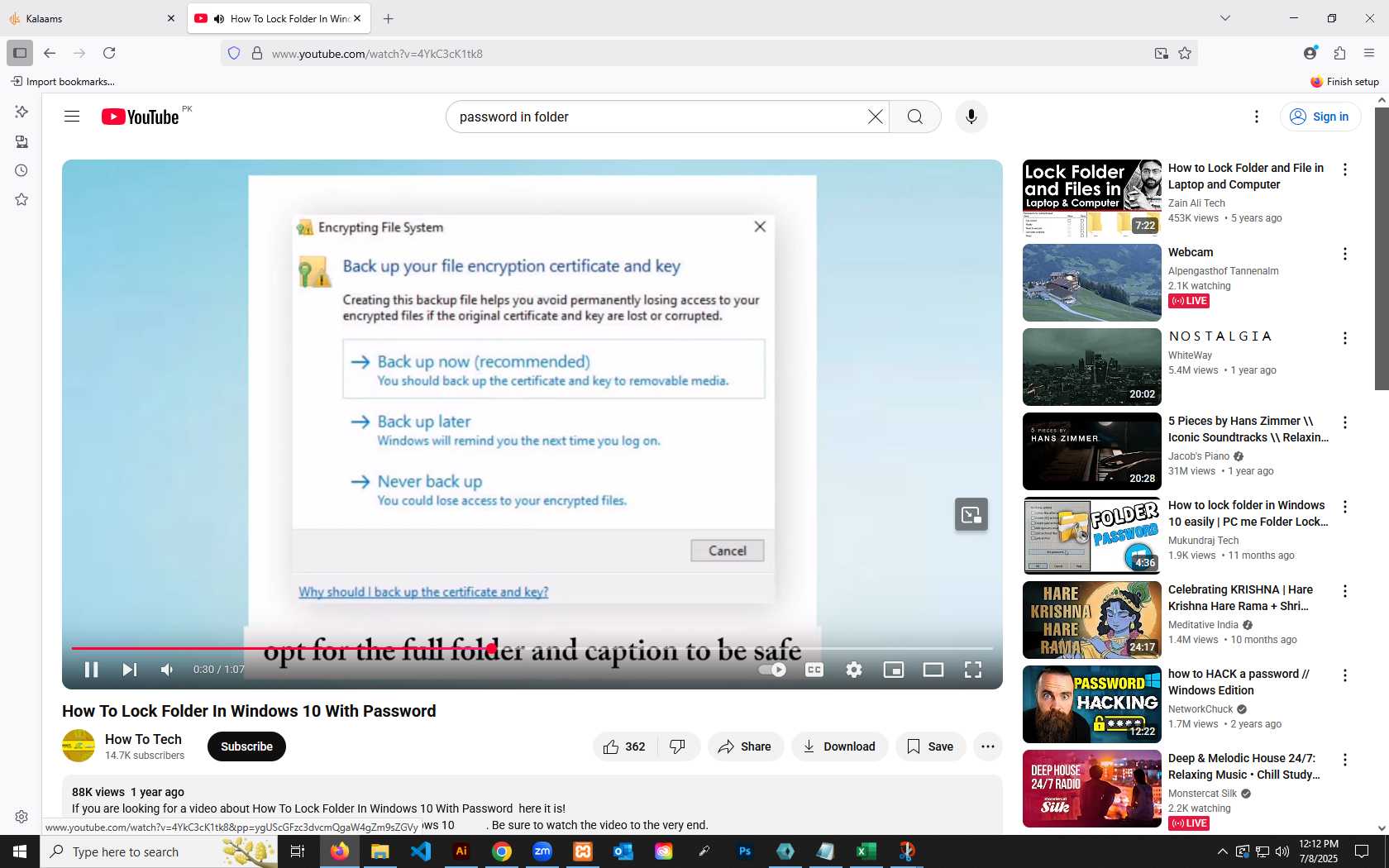The width and height of the screenshot is (1389, 868).
Task: Launch Visual Studio Code from taskbar
Action: 421,851
